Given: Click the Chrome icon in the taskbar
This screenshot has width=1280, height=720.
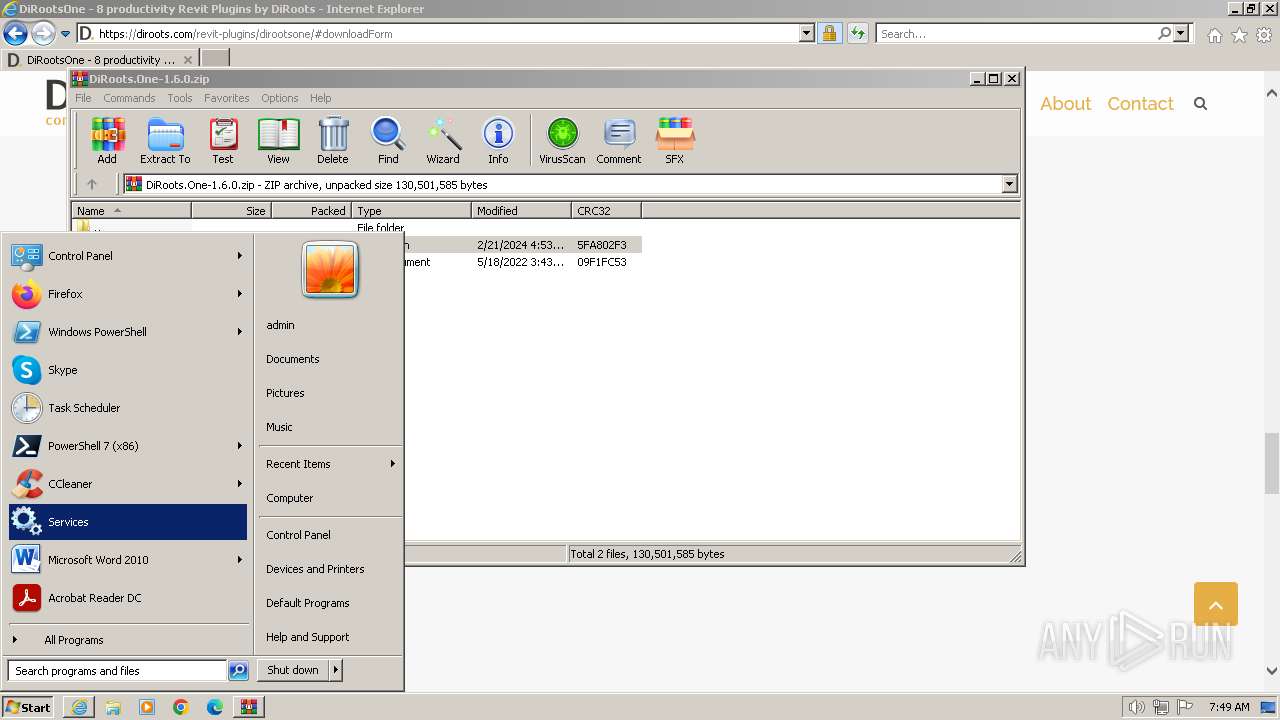Looking at the screenshot, I should [x=181, y=707].
